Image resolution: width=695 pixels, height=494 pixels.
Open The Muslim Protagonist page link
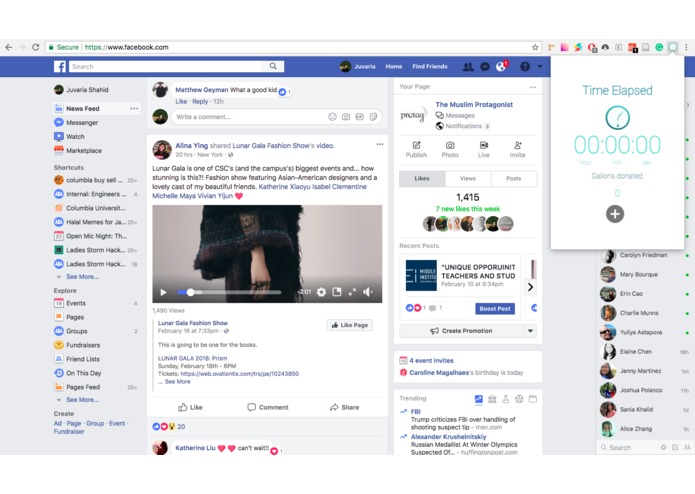tap(474, 105)
